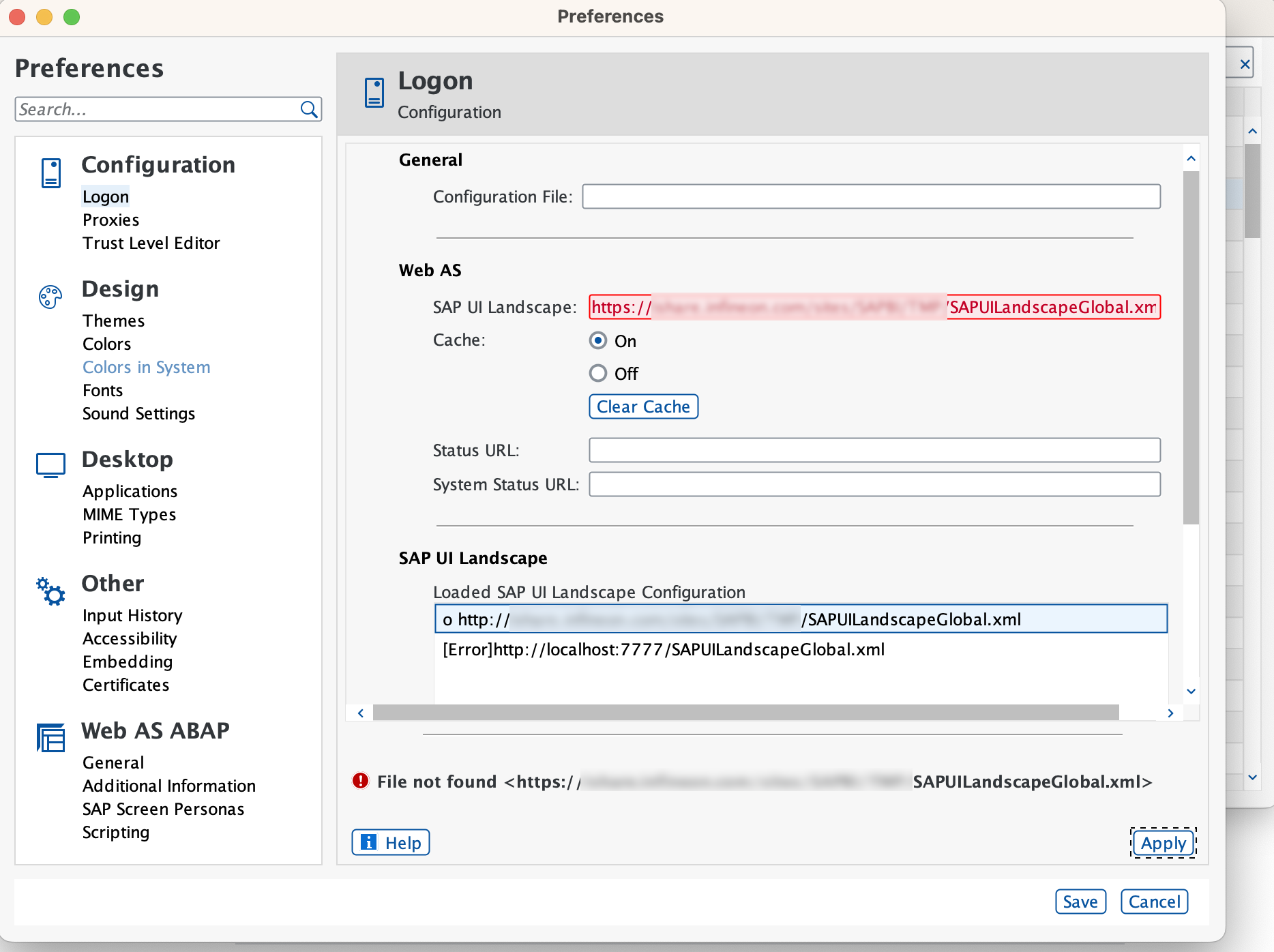
Task: Select the Design category heading
Action: click(120, 289)
